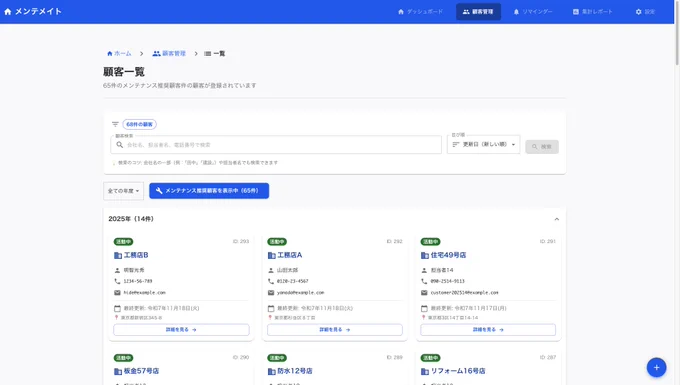Viewport: 680px width, 385px height.
Task: Click the mail icon on 工務店B card
Action: (117, 293)
